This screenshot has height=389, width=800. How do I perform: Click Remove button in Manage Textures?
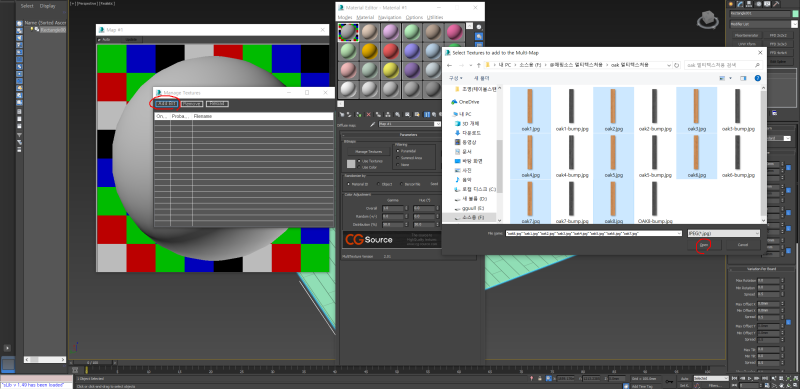point(192,104)
